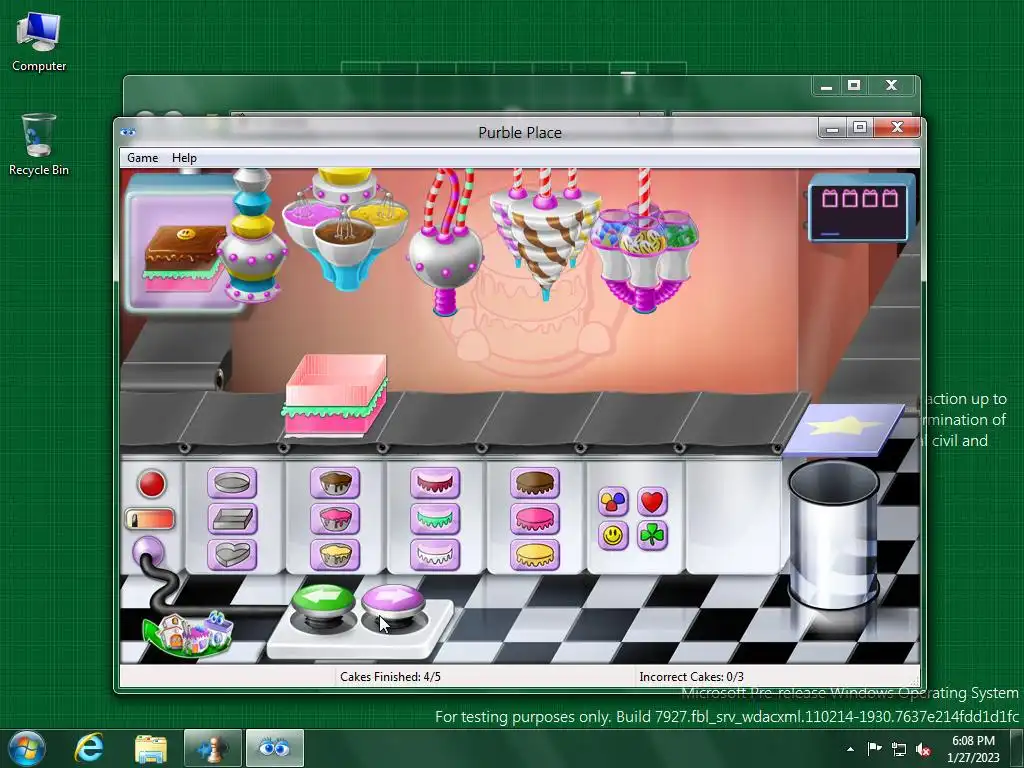This screenshot has width=1024, height=768.
Task: Choose the yellow vanilla batter bowl button
Action: point(334,555)
